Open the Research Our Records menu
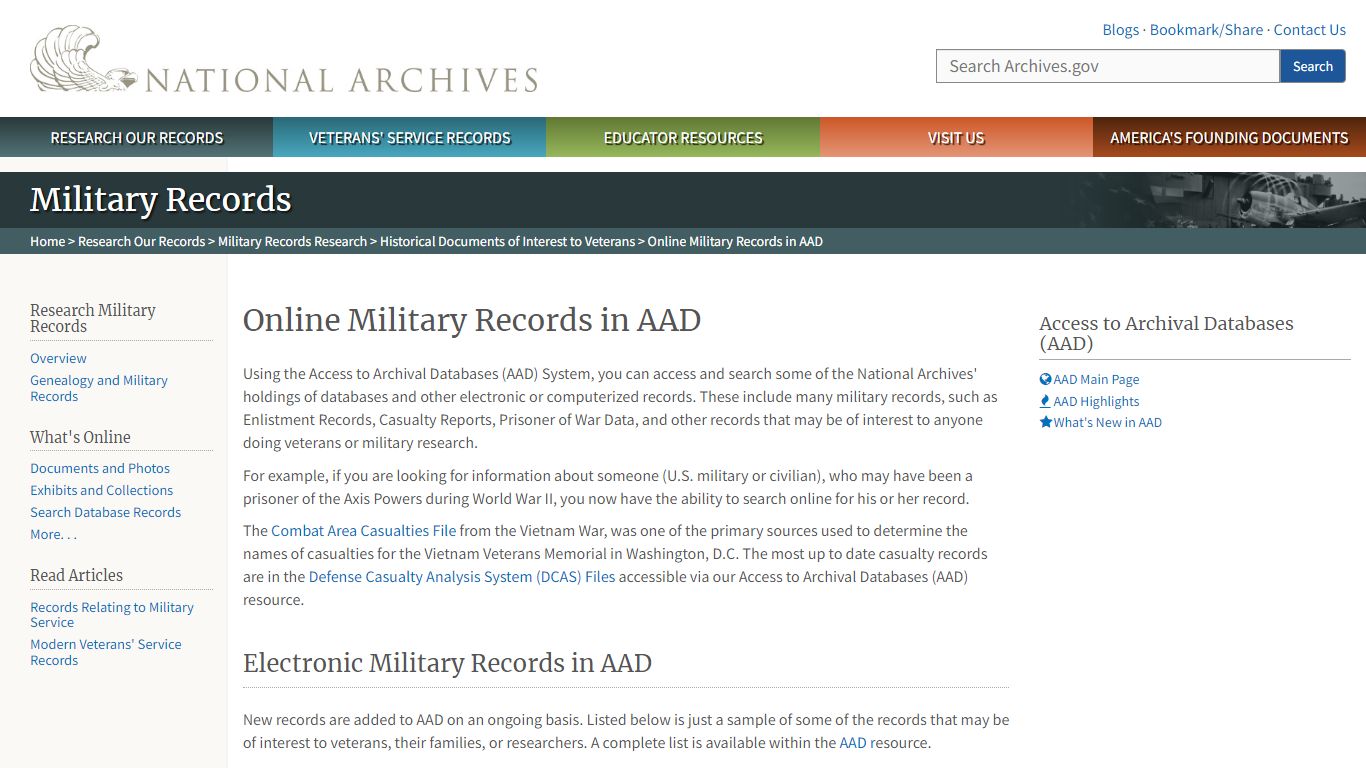The height and width of the screenshot is (768, 1366). 137,138
